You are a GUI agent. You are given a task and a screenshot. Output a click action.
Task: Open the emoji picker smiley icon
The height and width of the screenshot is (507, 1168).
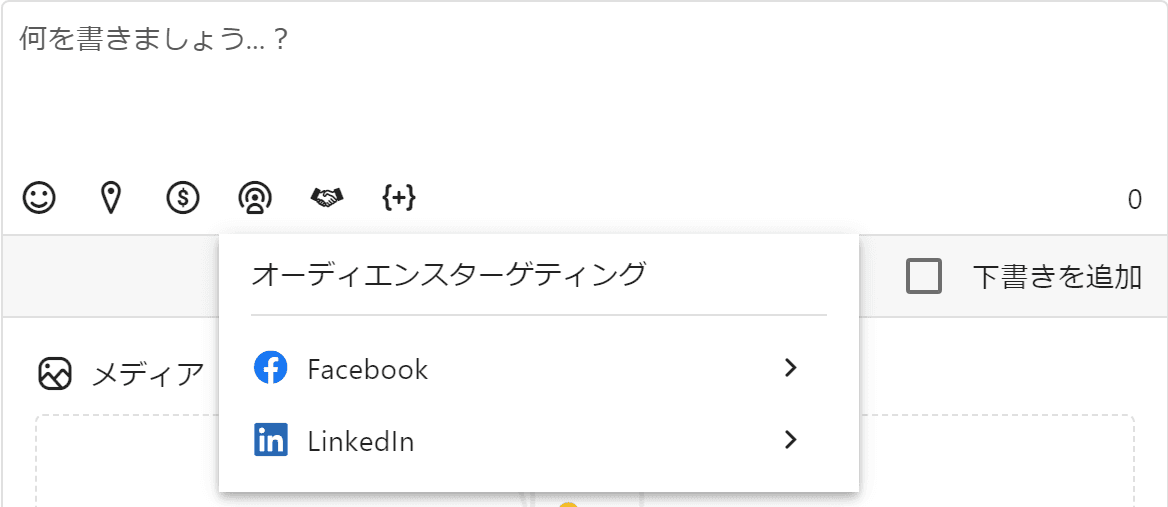[39, 198]
